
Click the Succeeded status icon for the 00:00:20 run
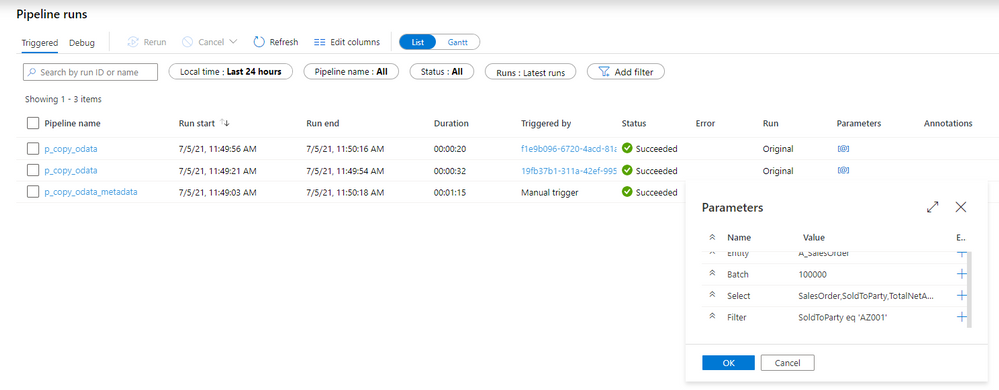pyautogui.click(x=627, y=148)
